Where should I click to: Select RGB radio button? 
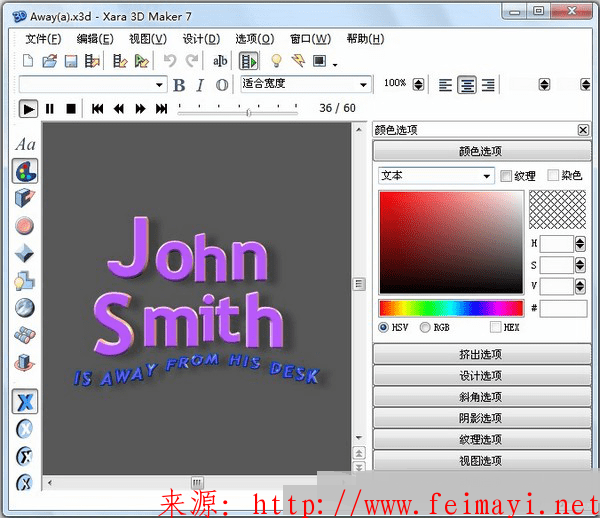(x=425, y=327)
